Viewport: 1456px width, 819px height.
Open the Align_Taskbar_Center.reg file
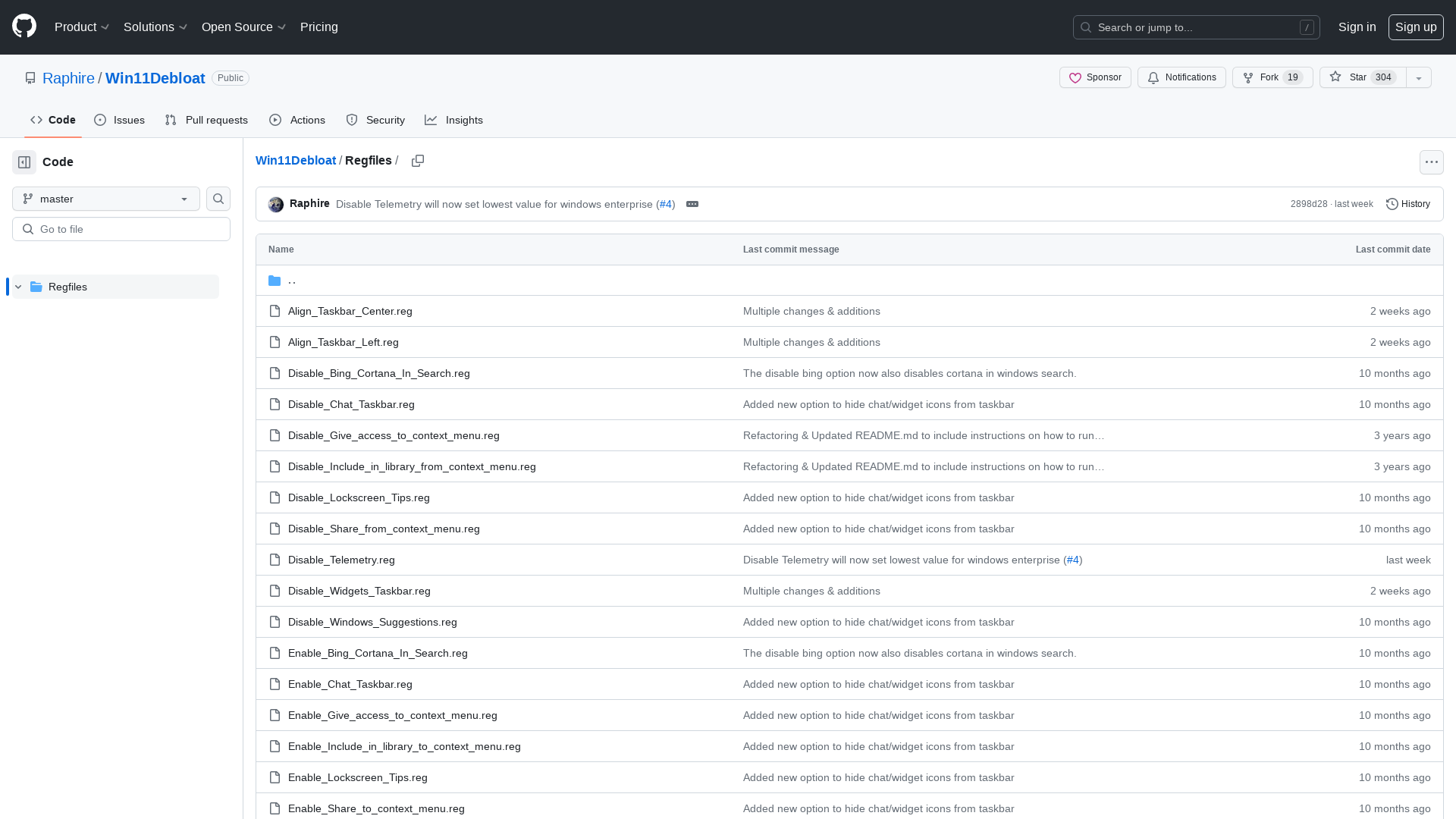click(350, 311)
